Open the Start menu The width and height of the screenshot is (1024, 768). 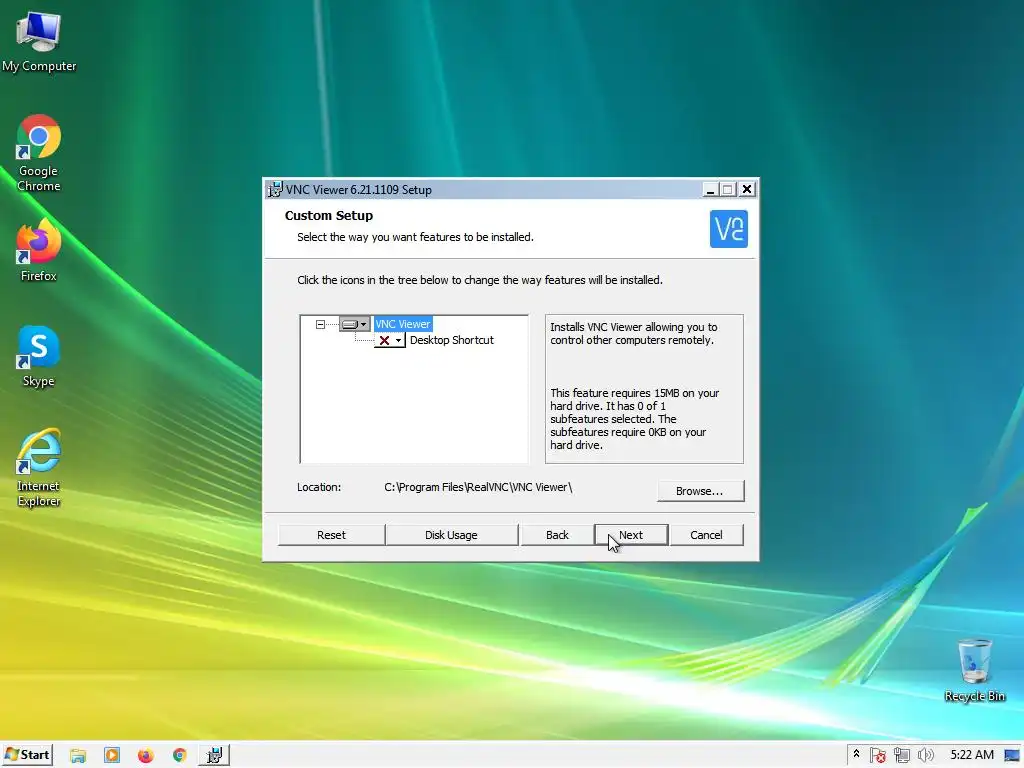(27, 755)
